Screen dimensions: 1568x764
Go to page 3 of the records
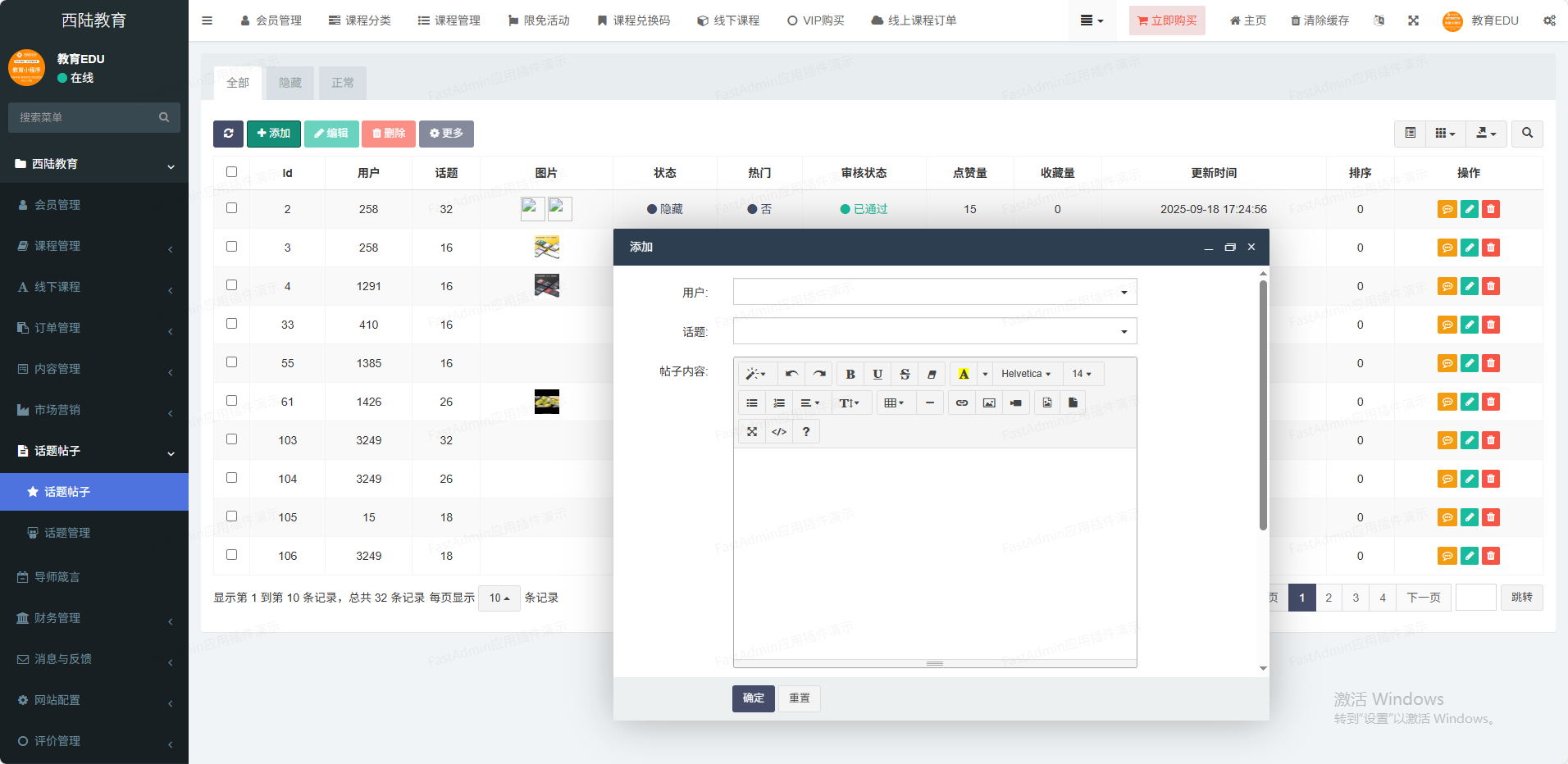point(1356,598)
